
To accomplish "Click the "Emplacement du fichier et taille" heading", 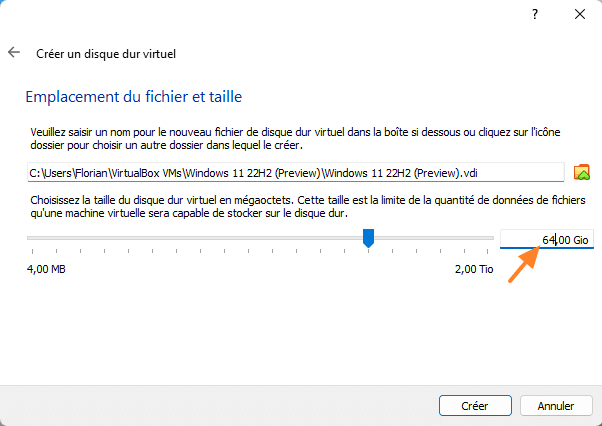I will pos(133,97).
